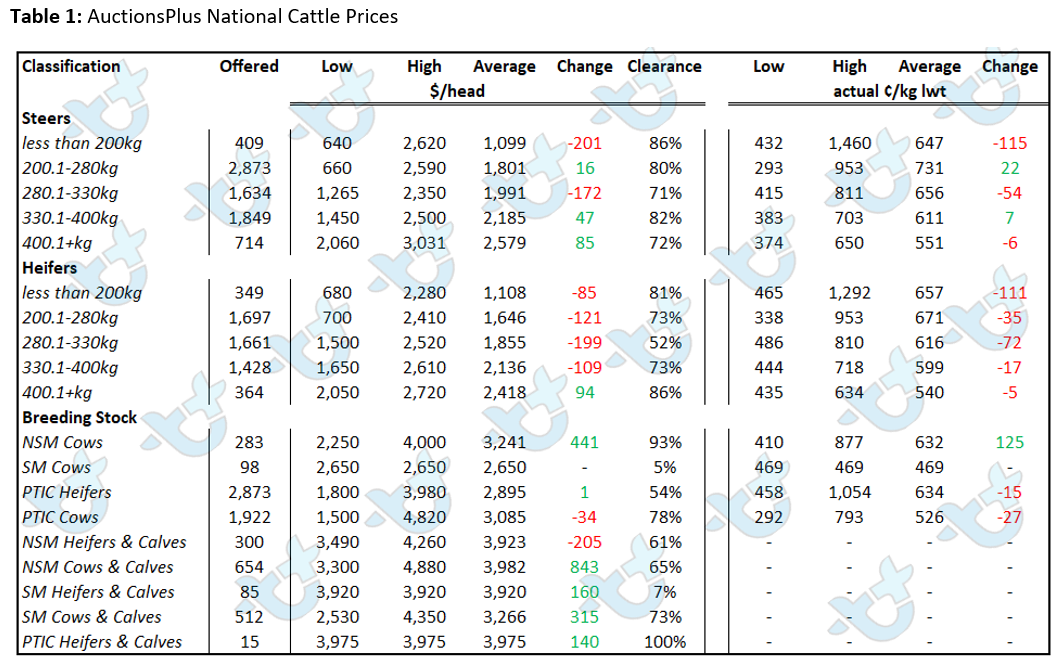Click the "Offered" column header
Screen dimensions: 1061x666
[249, 66]
